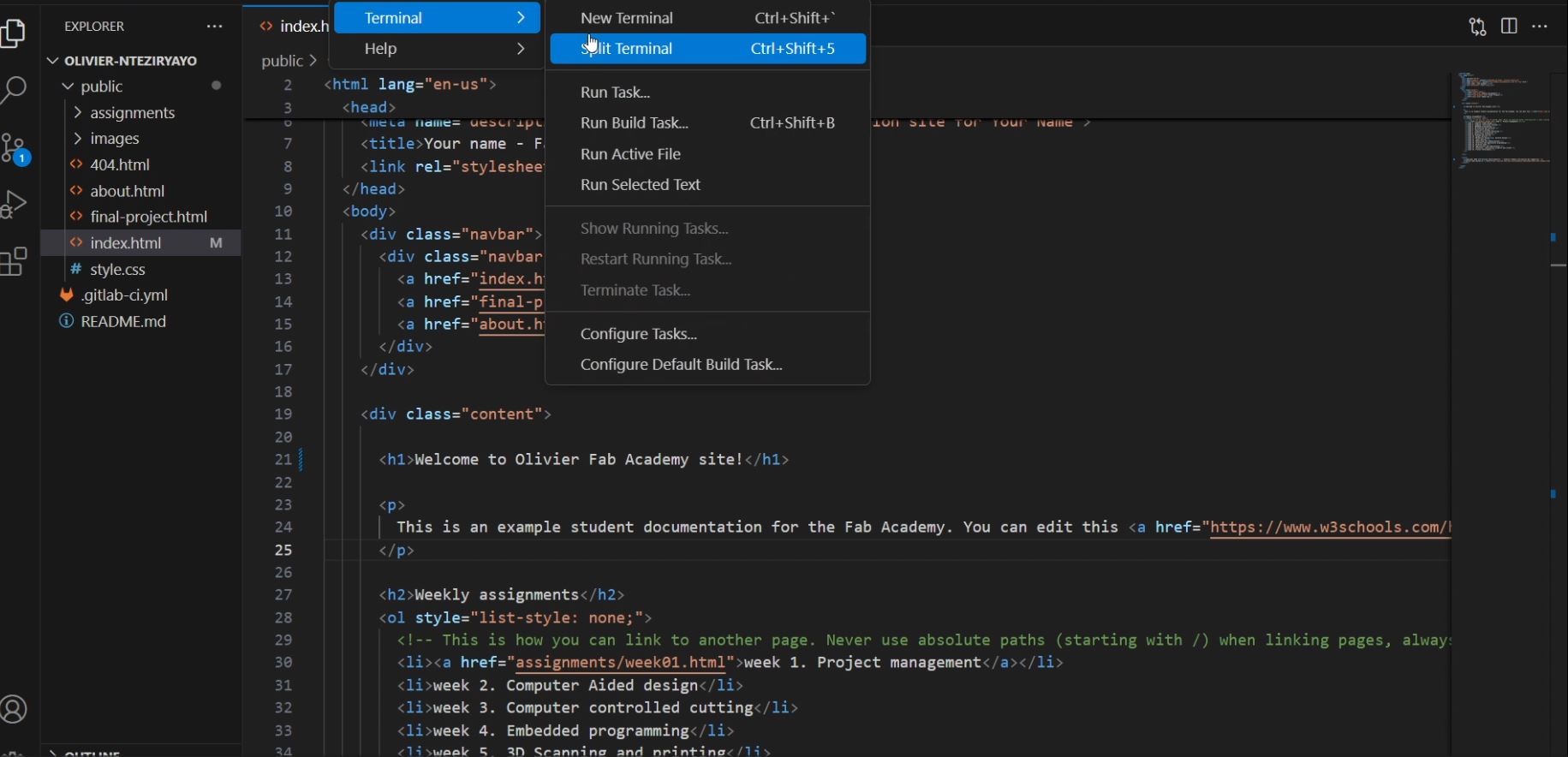Select Configure Default Build Task... entry
The image size is (1568, 757).
tap(707, 365)
